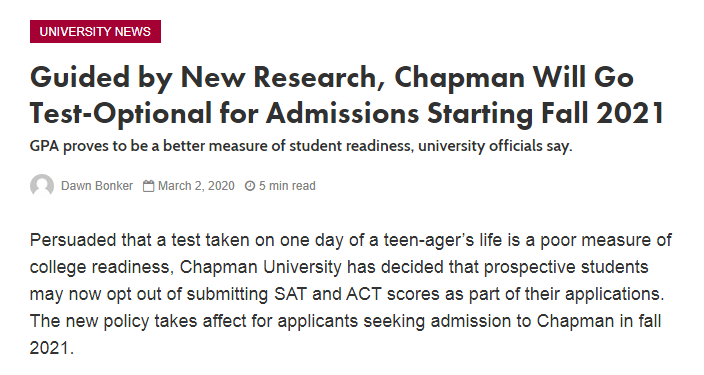704x375 pixels.
Task: Click 'Chapman University' in the body paragraph
Action: pos(260,267)
